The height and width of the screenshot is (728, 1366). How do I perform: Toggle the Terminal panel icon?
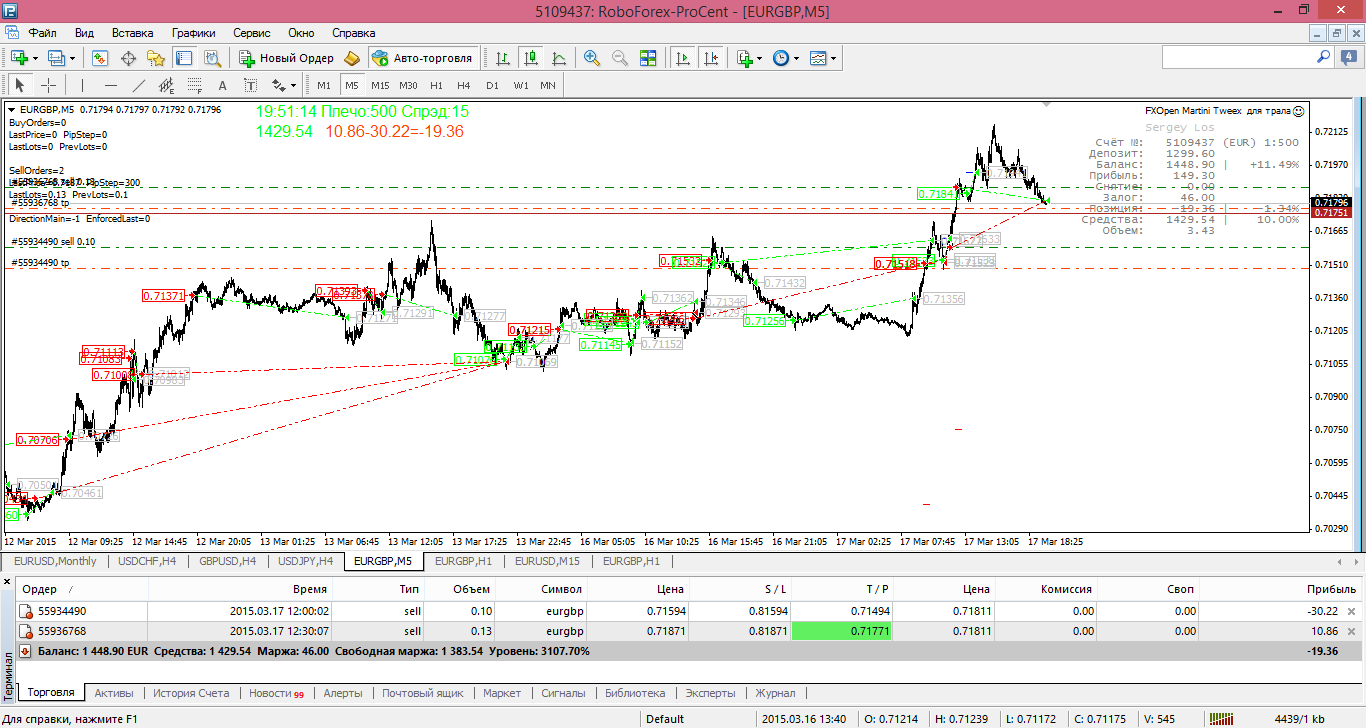[184, 58]
